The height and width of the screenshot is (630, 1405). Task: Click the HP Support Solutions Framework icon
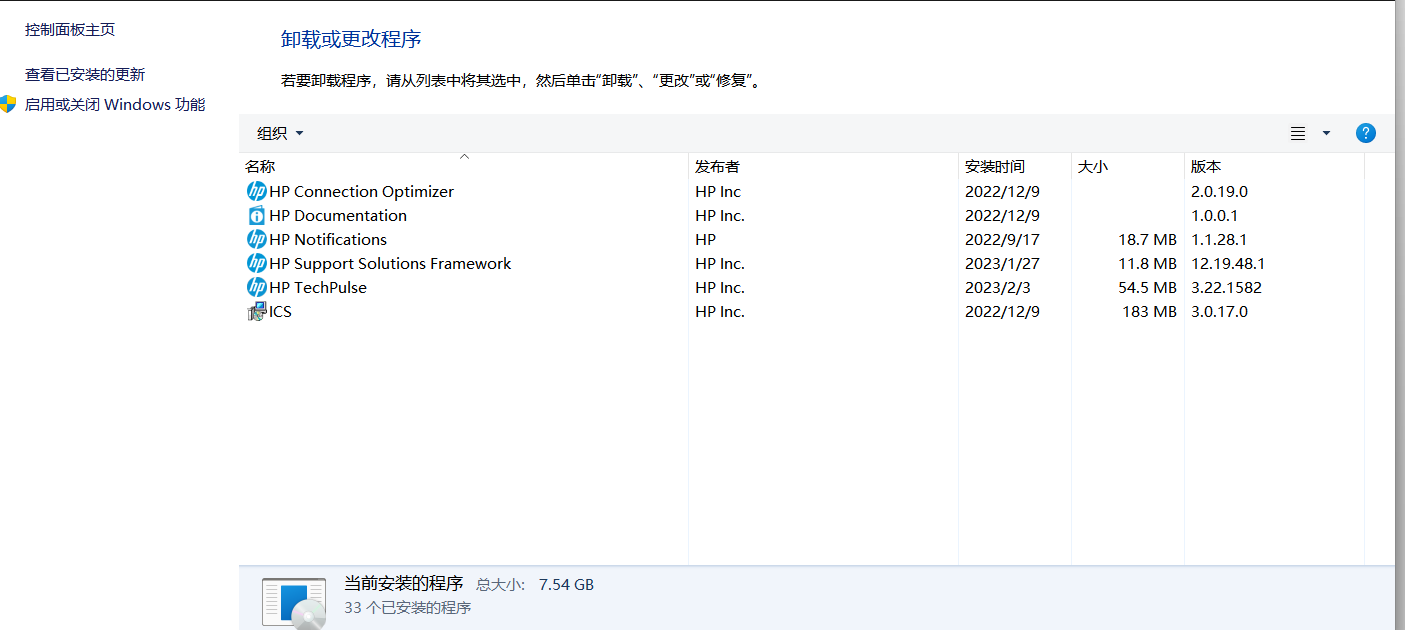click(257, 263)
